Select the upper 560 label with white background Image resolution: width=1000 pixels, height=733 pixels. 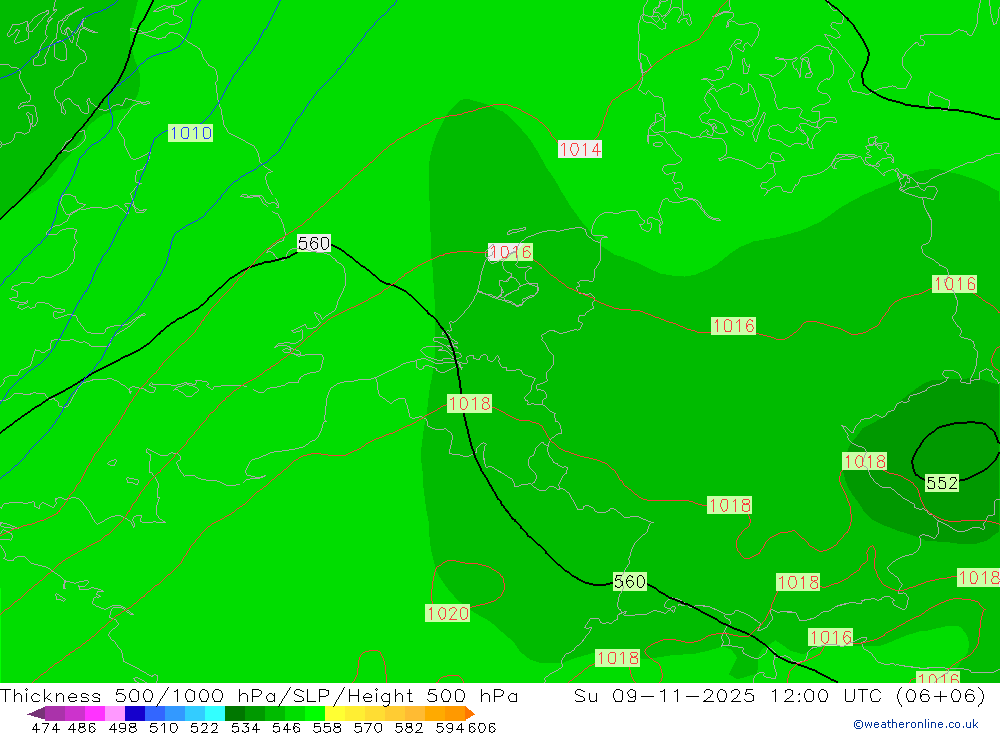click(x=314, y=243)
